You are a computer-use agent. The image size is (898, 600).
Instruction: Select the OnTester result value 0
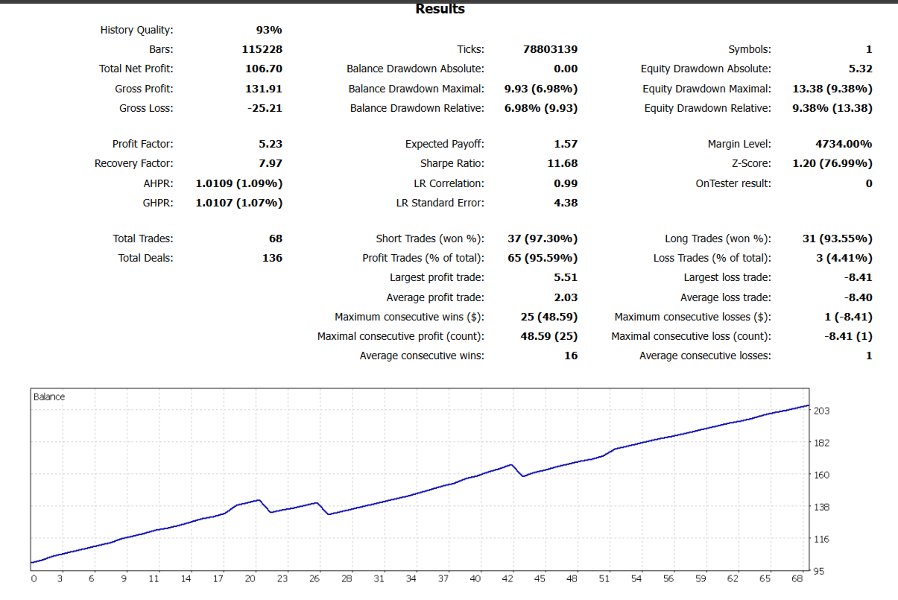point(869,182)
